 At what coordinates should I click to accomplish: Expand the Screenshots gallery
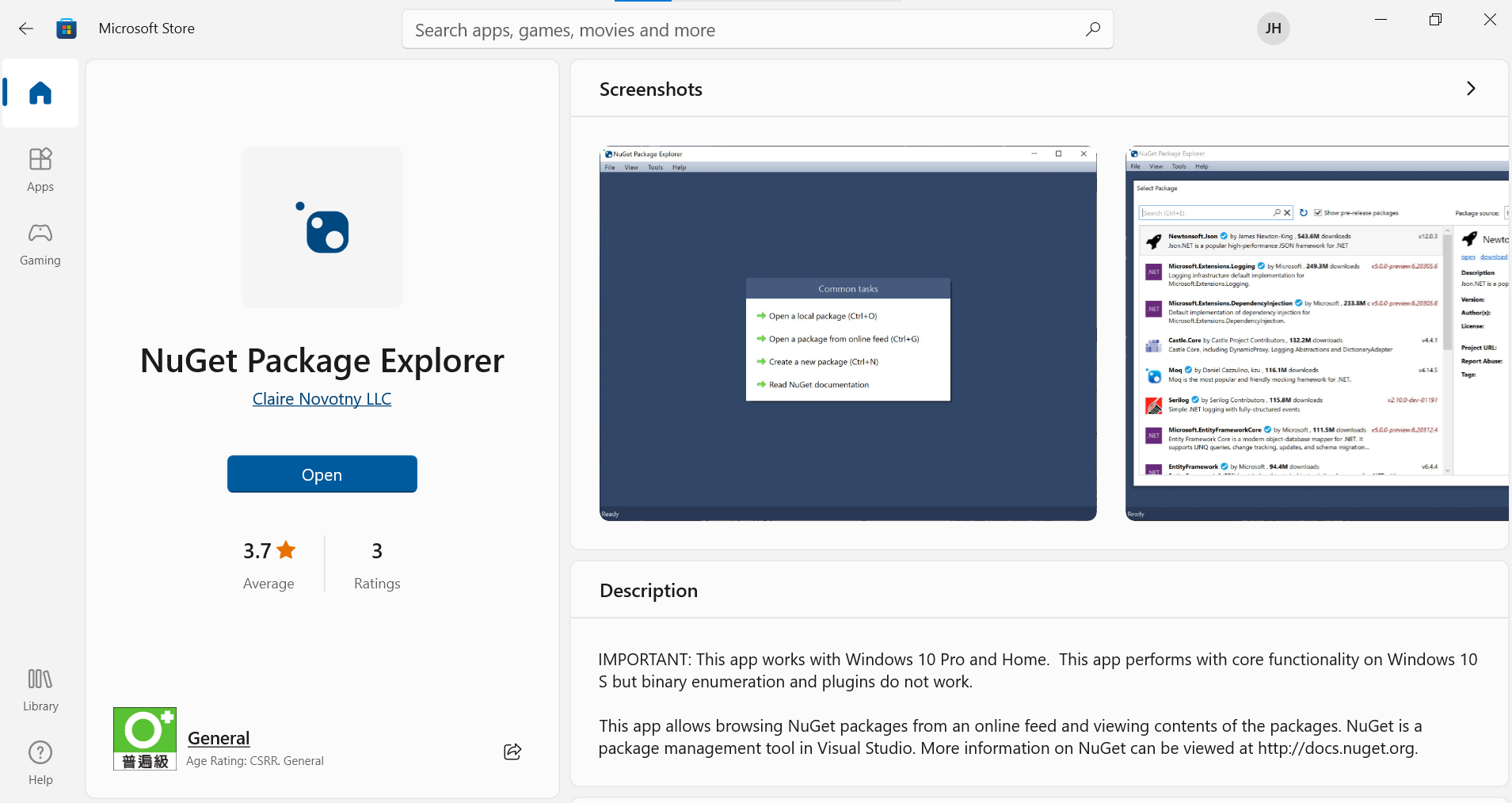click(1472, 89)
